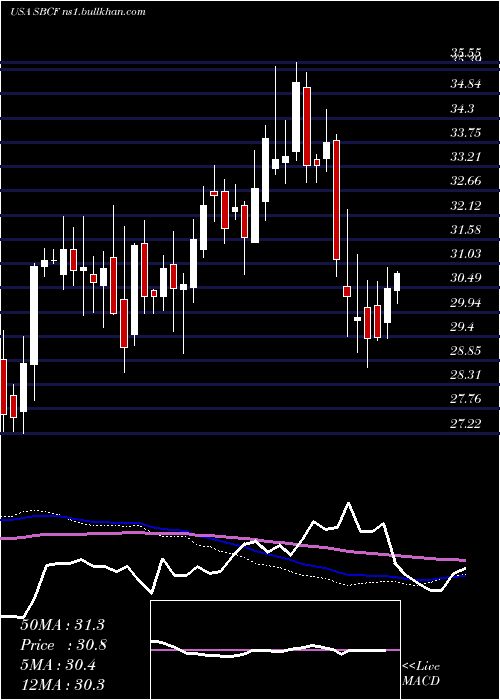This screenshot has height=700, width=500.
Task: Click the '<<Live MACD' label
Action: point(421,674)
